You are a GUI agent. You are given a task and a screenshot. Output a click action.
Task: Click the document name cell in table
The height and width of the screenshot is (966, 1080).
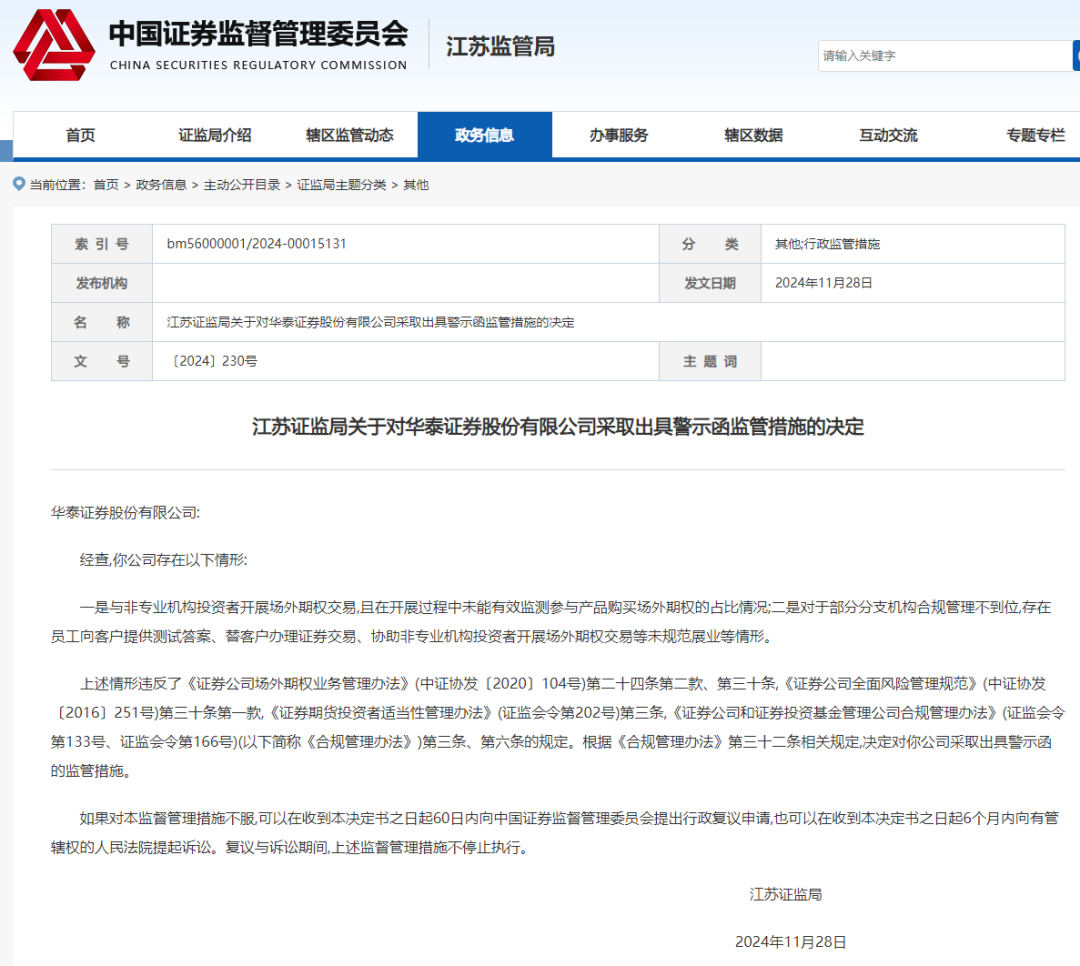[x=608, y=322]
